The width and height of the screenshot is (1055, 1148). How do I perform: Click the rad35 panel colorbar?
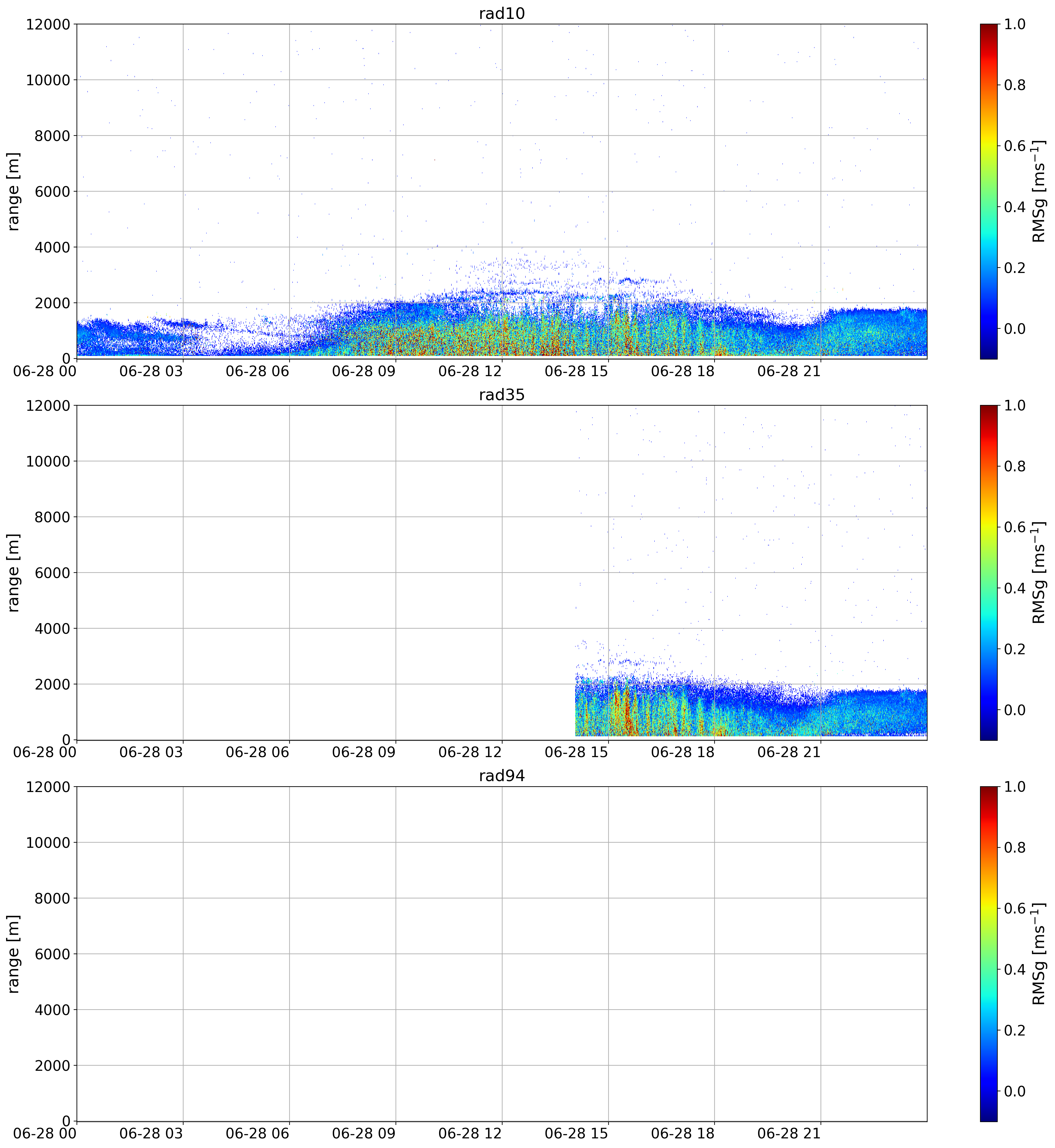[x=988, y=572]
